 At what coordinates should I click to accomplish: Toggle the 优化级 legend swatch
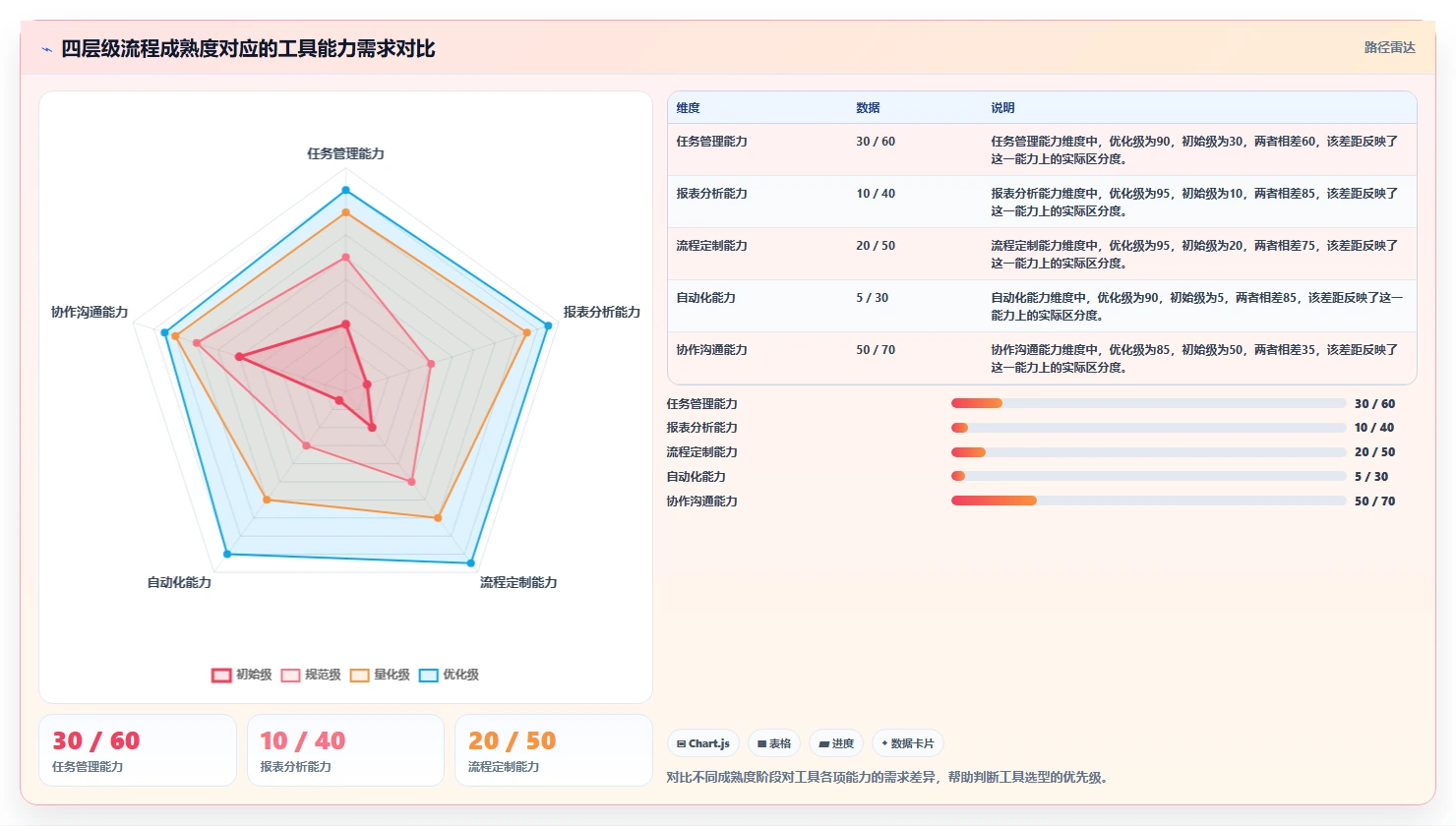pos(428,675)
